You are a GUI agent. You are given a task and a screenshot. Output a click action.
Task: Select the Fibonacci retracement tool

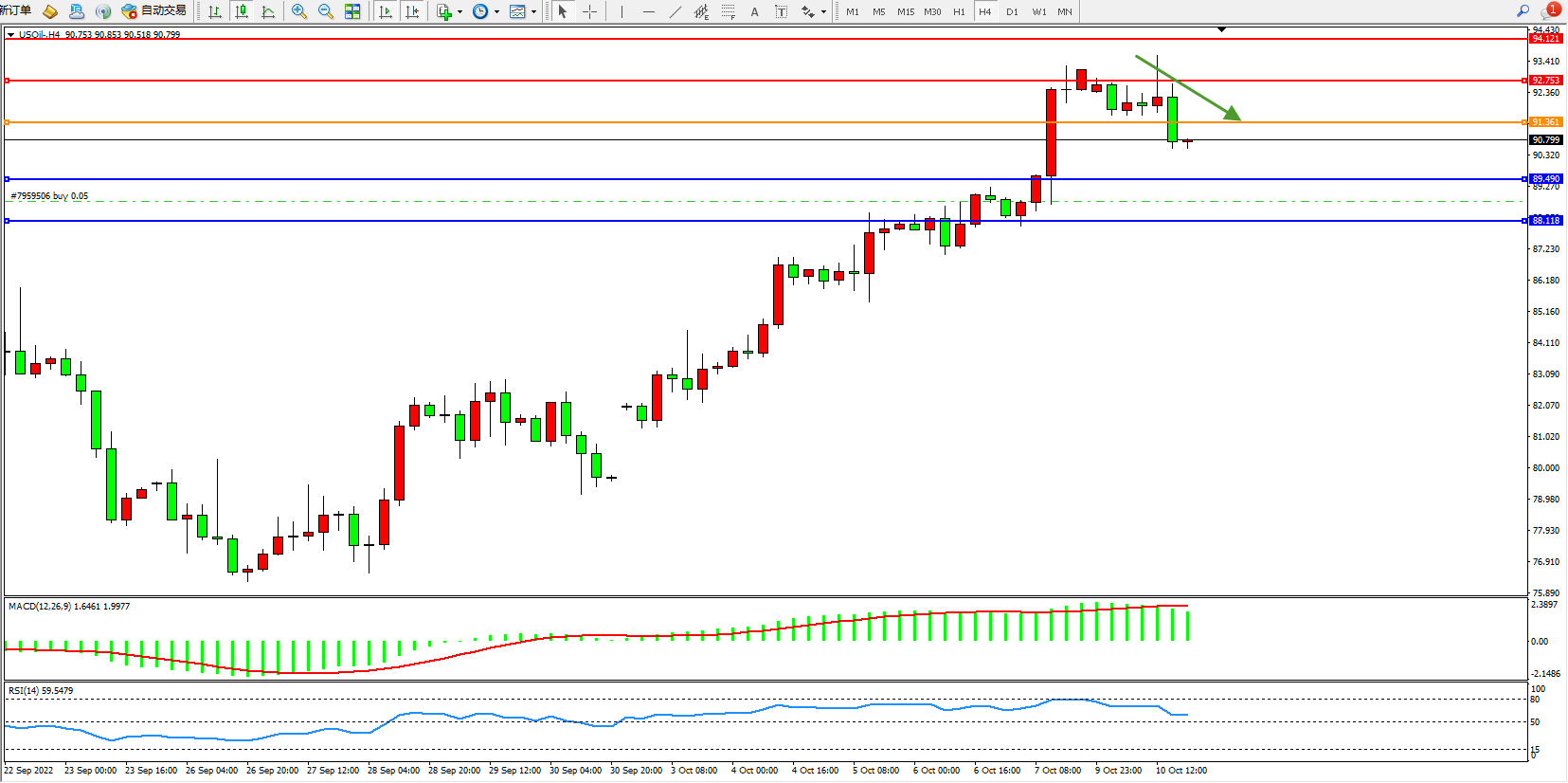click(728, 11)
